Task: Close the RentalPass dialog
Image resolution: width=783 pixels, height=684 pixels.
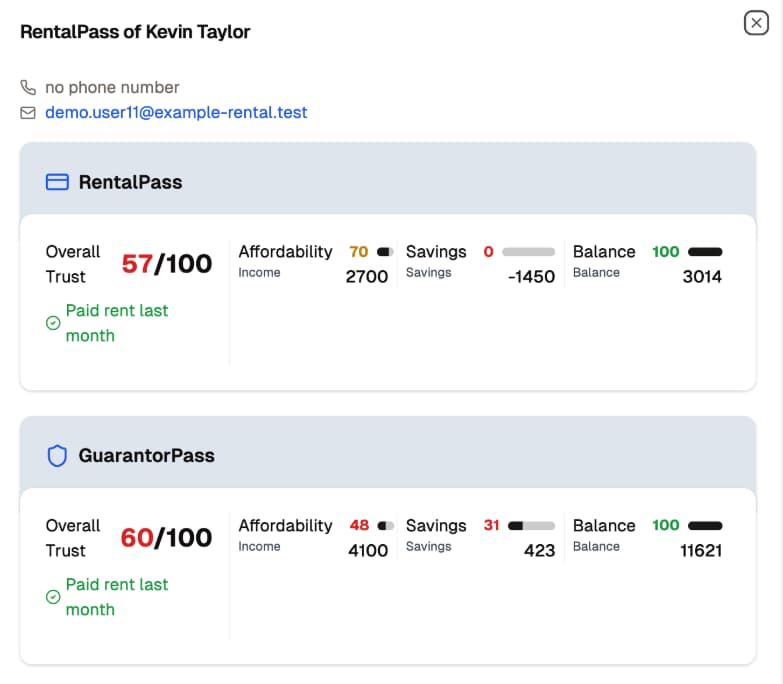Action: tap(756, 23)
